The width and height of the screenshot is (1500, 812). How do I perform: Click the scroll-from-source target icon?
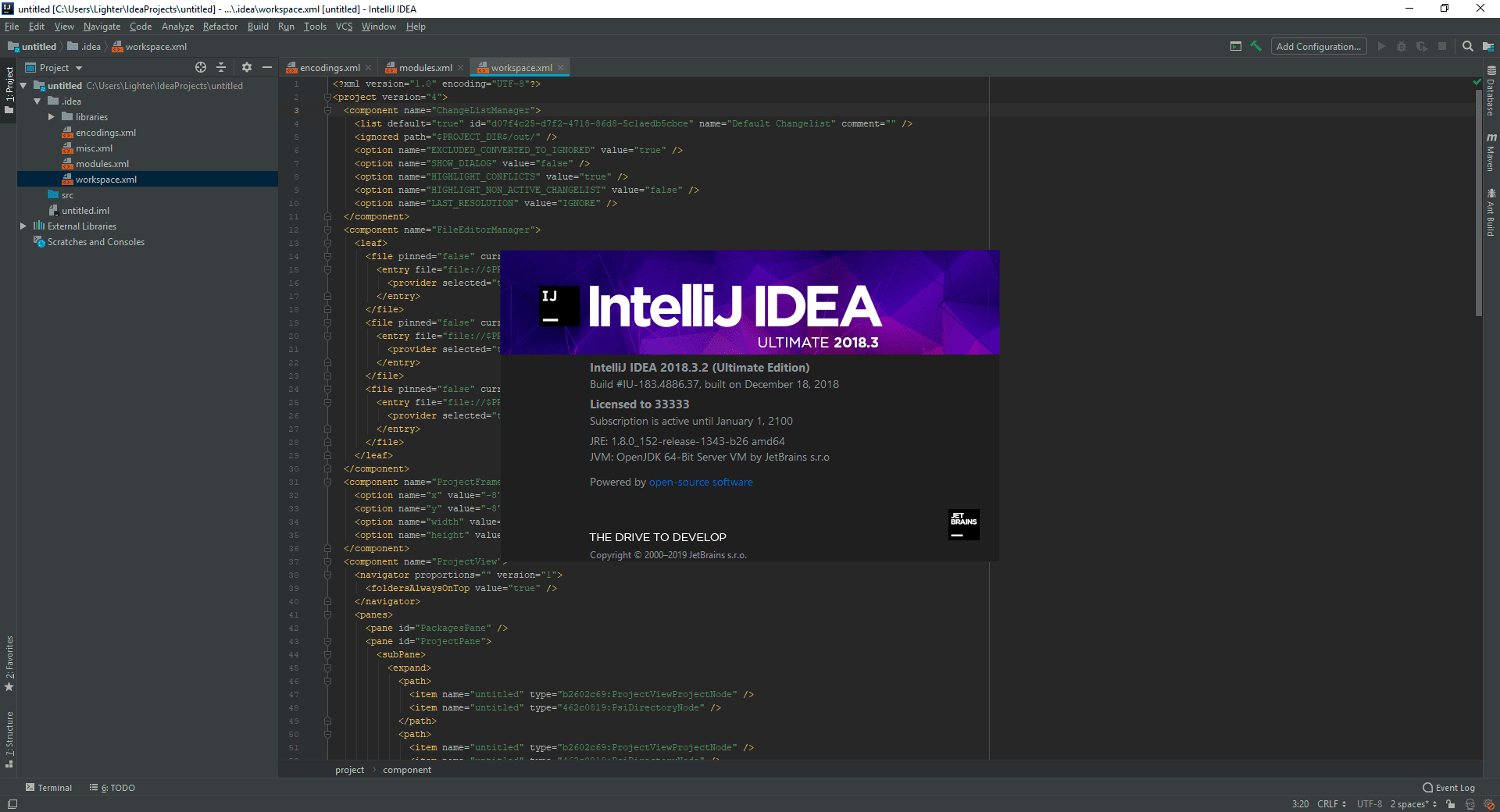[201, 67]
